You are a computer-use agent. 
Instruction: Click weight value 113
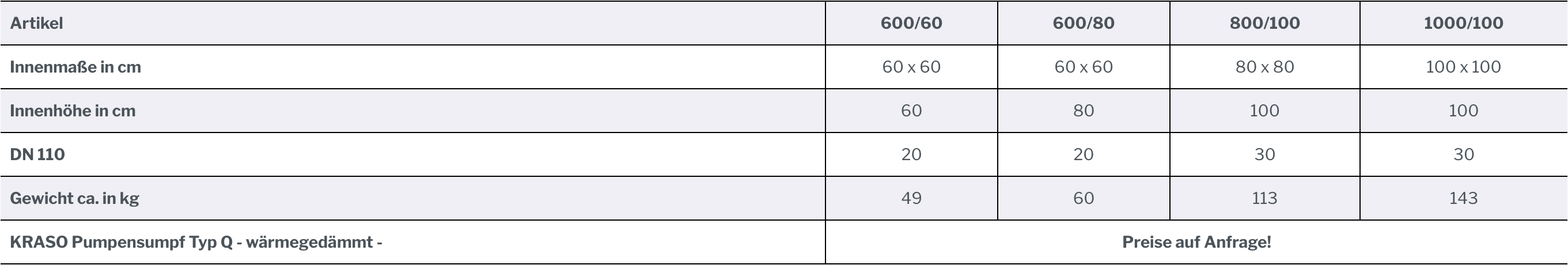point(1264,199)
